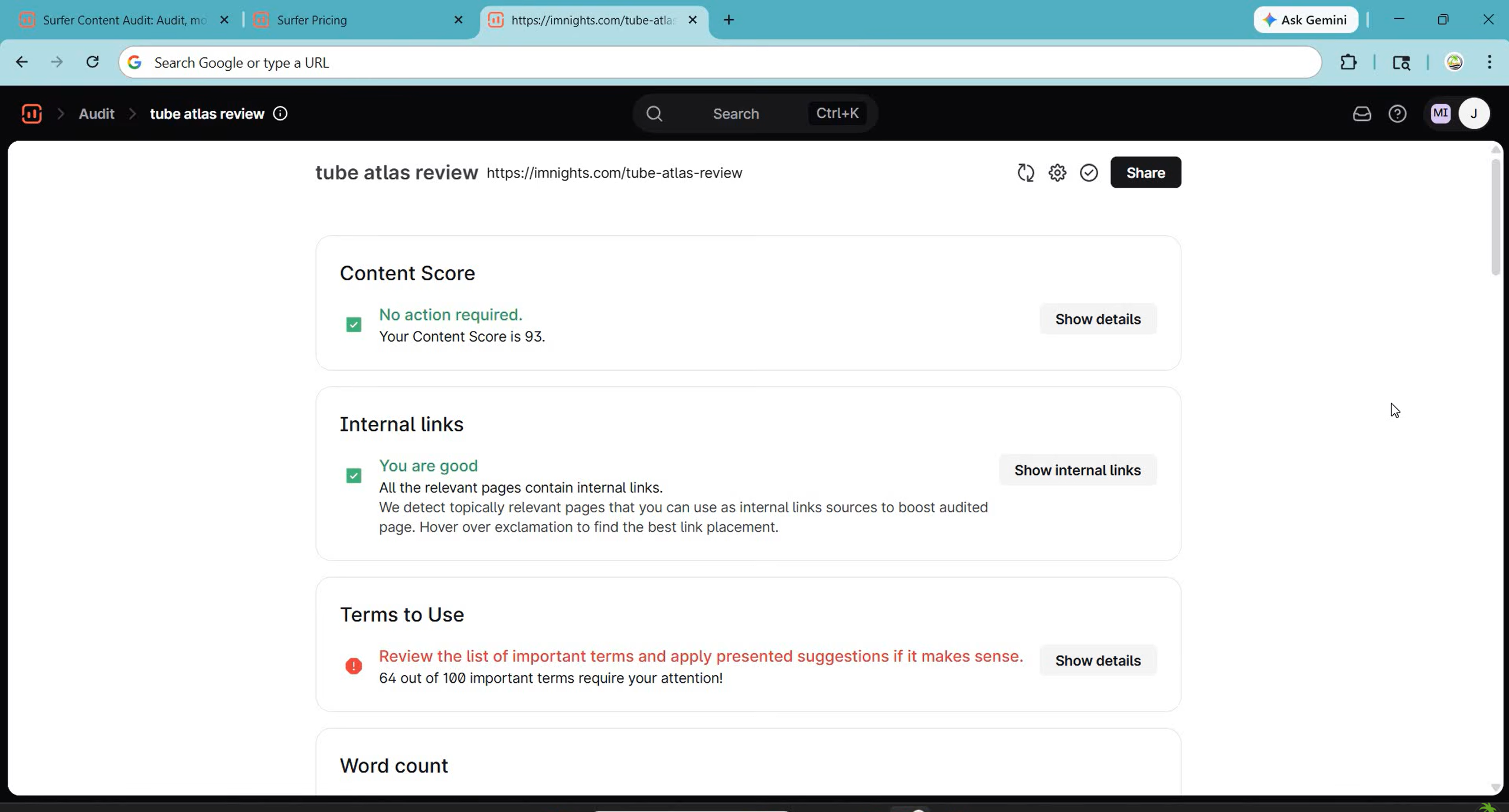Click the Share button
Image resolution: width=1509 pixels, height=812 pixels.
click(1145, 172)
